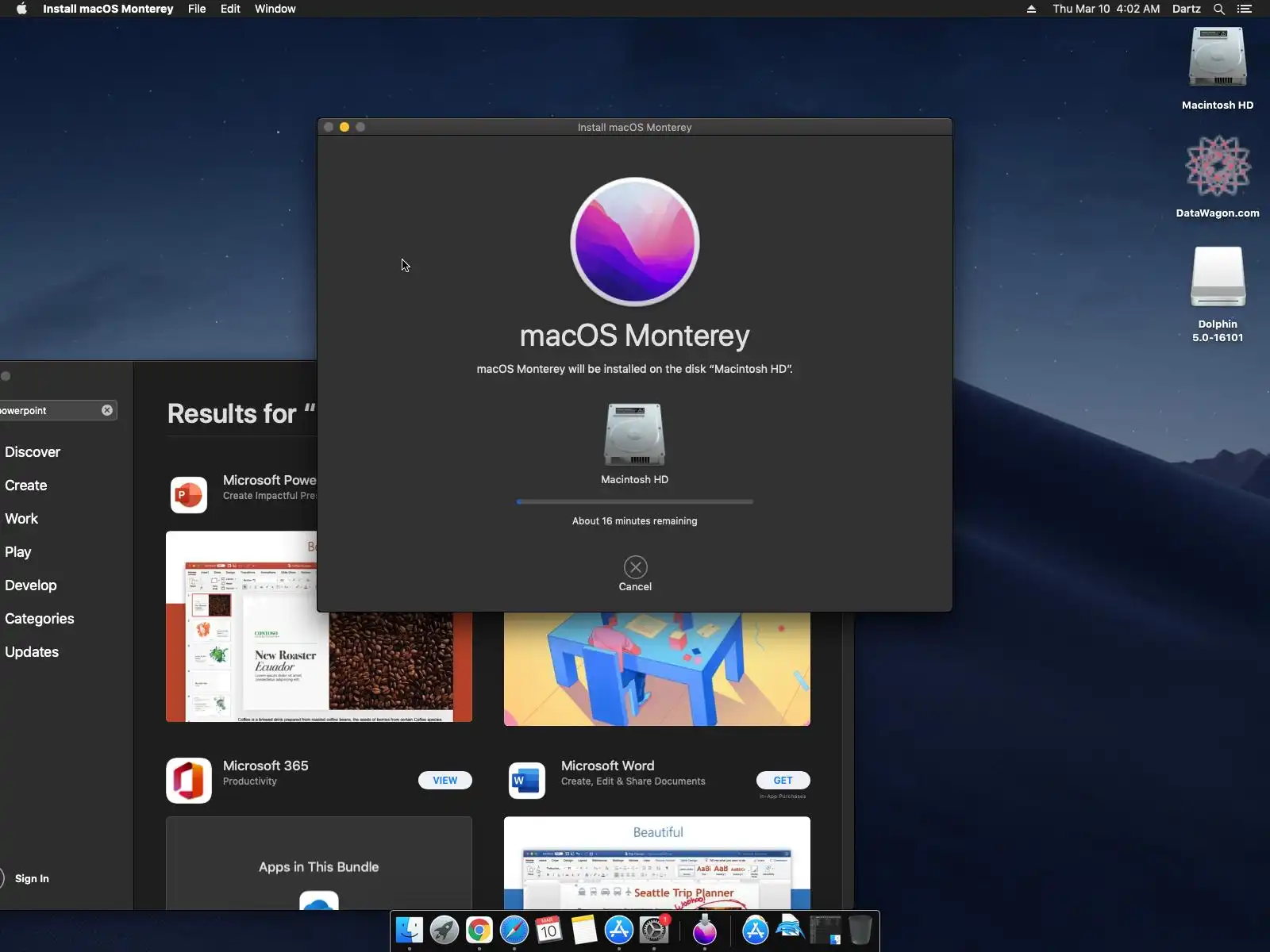Open the Microsoft 365 title link
1270x952 pixels.
click(266, 766)
